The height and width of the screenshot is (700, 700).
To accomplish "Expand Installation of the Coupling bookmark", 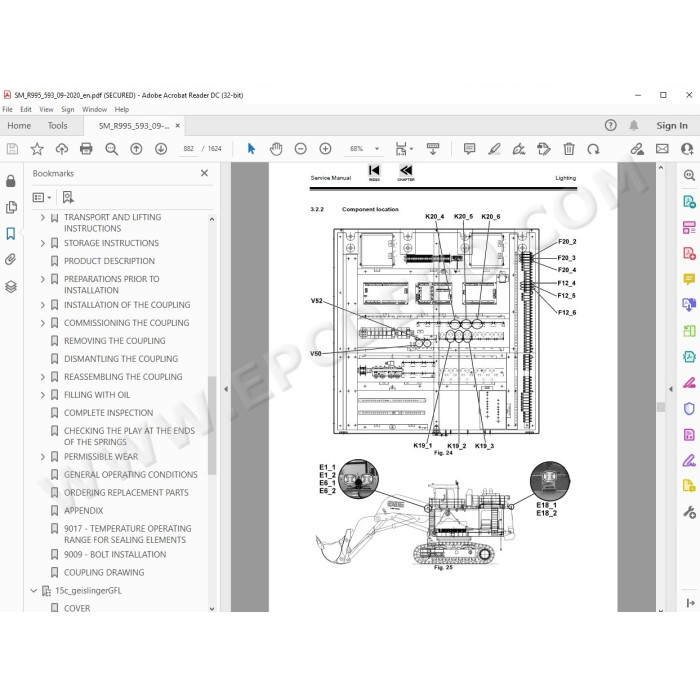I will 42,305.
